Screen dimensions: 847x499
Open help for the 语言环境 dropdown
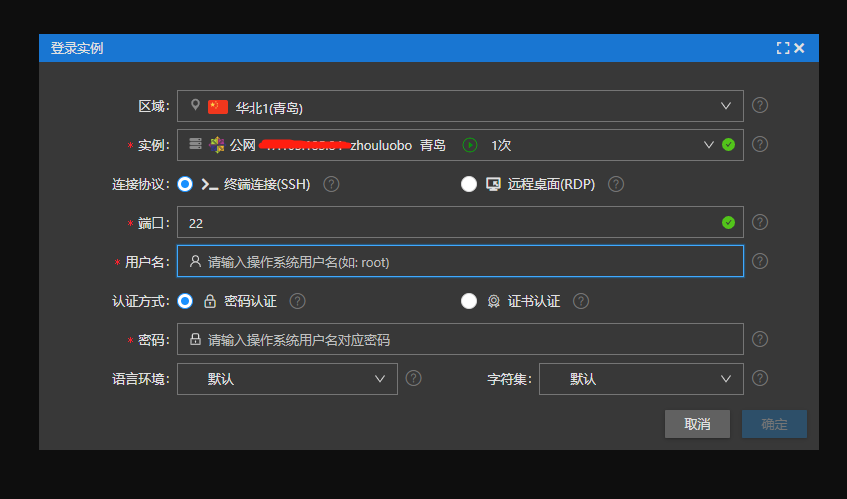(x=413, y=378)
